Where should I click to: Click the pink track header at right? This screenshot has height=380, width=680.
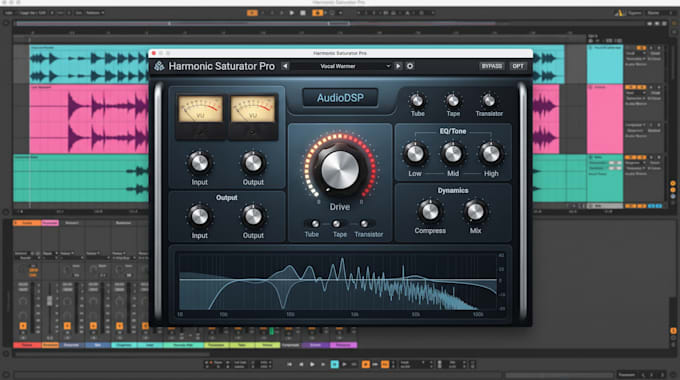point(605,119)
